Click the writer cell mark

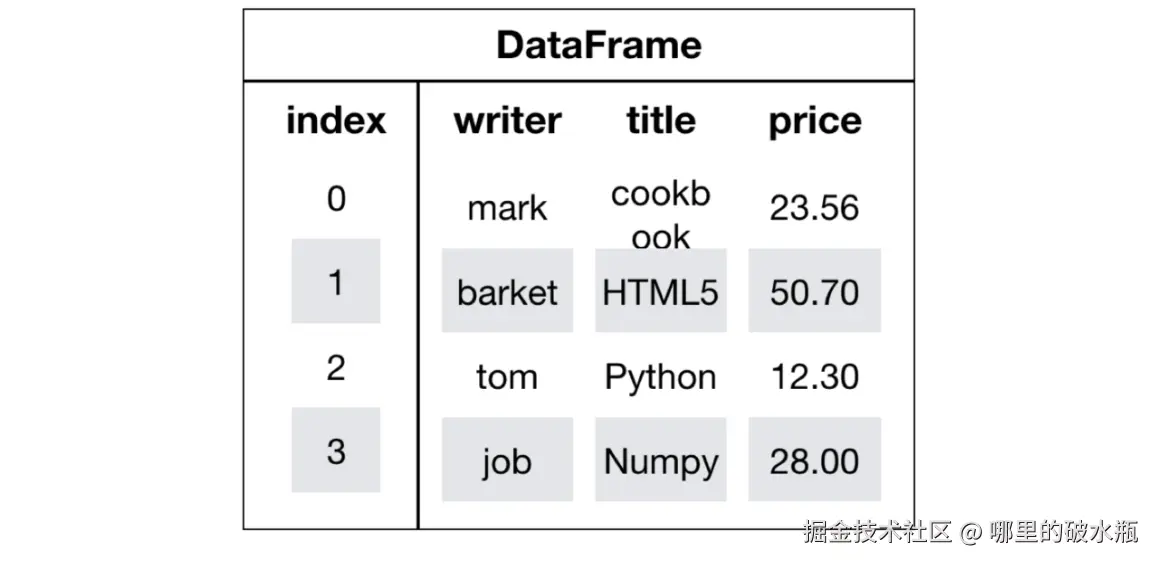(x=507, y=208)
